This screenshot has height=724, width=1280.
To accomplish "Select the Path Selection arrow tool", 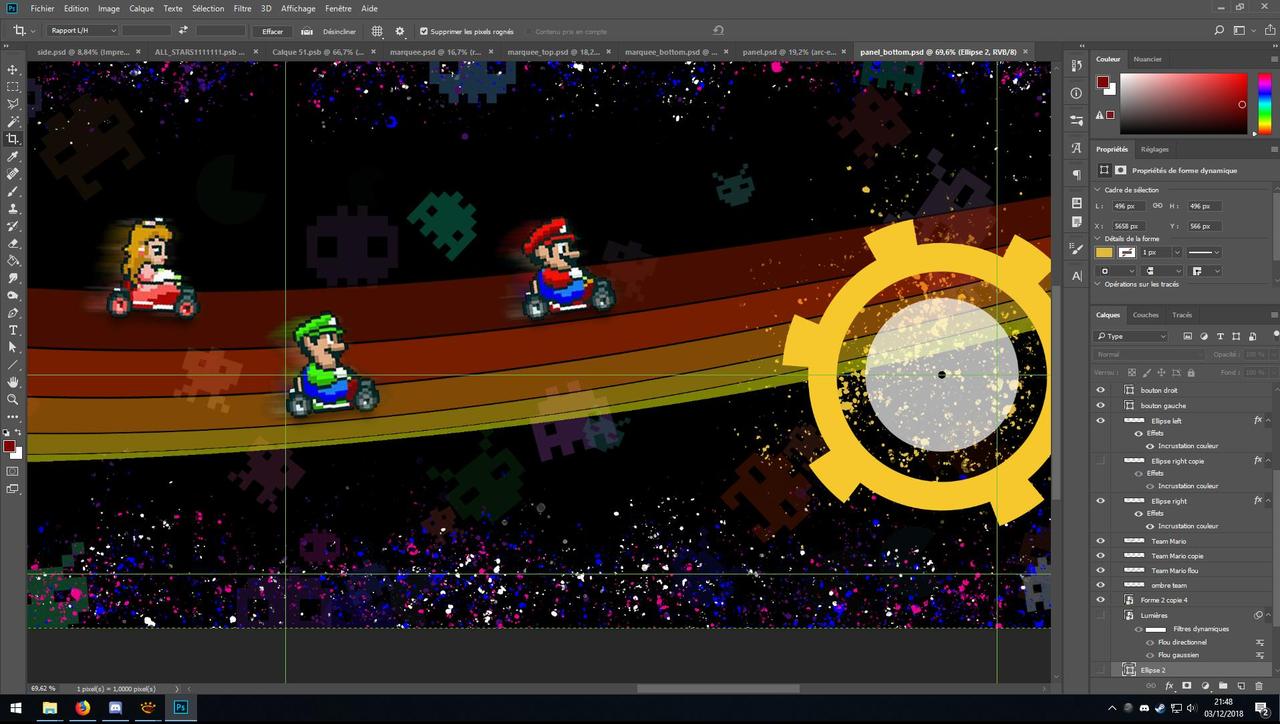I will pyautogui.click(x=13, y=346).
